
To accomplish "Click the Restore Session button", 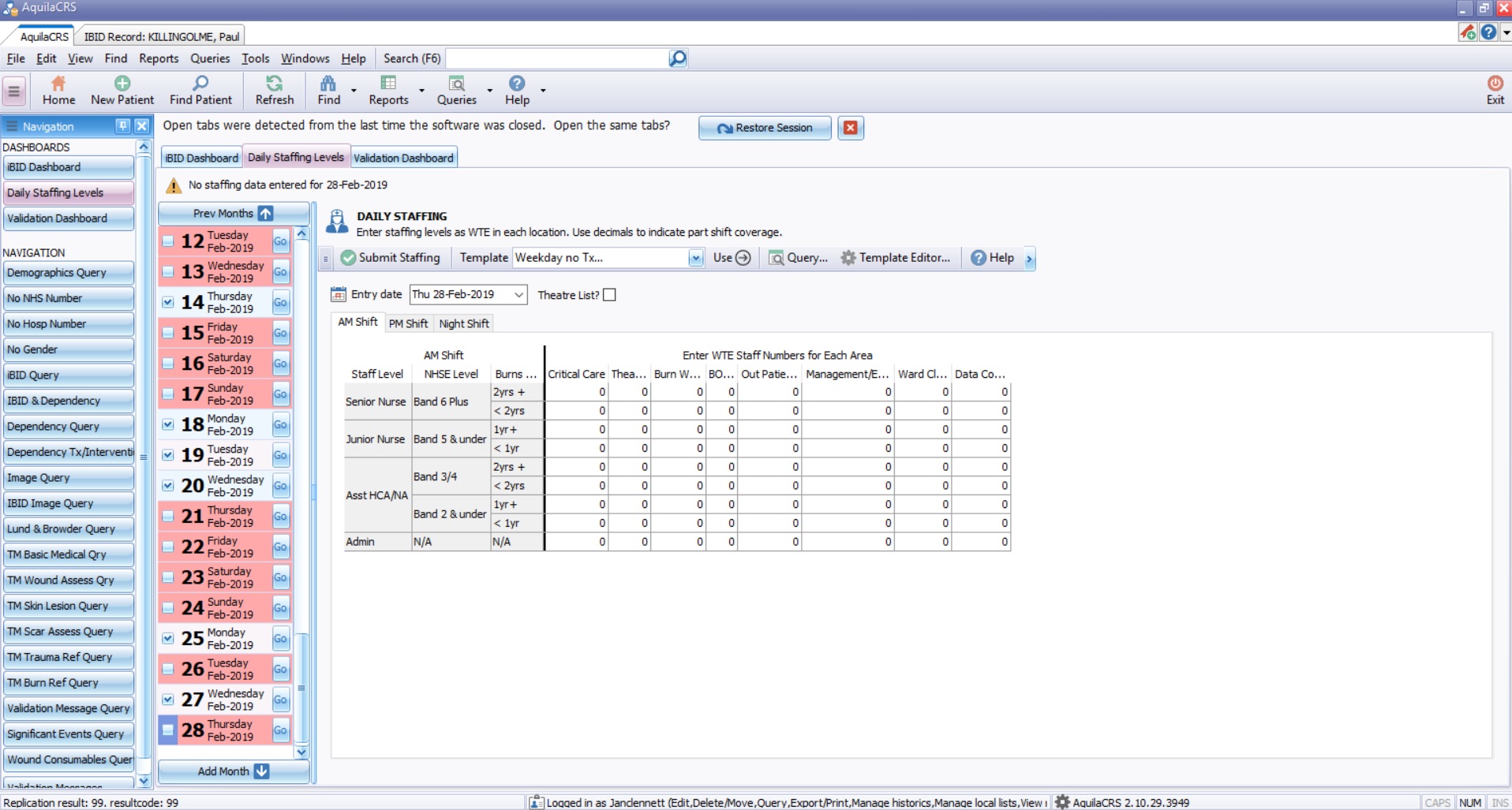I will [x=765, y=128].
